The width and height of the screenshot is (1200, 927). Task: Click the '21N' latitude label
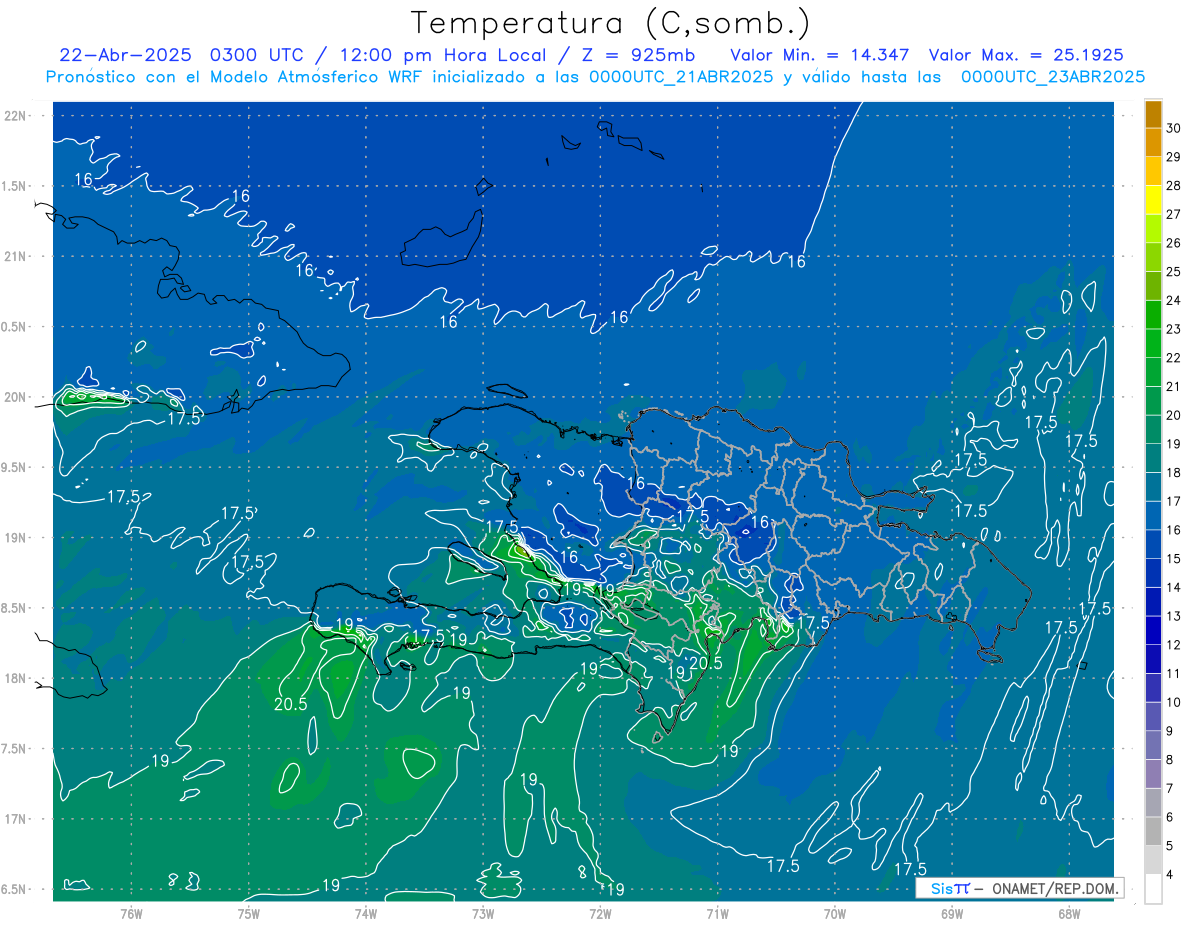tap(17, 257)
